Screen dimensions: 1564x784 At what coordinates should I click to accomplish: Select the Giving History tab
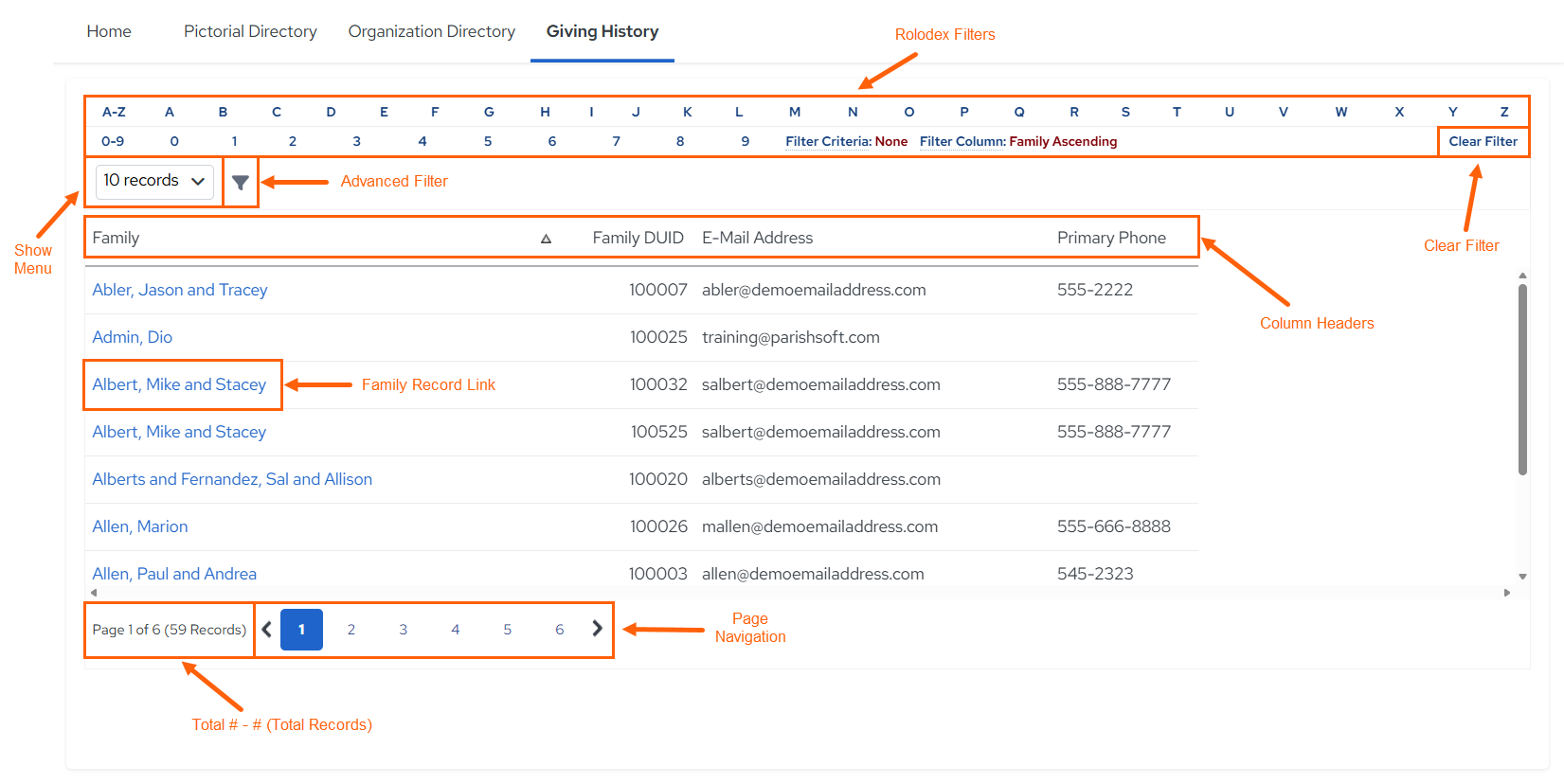[602, 31]
